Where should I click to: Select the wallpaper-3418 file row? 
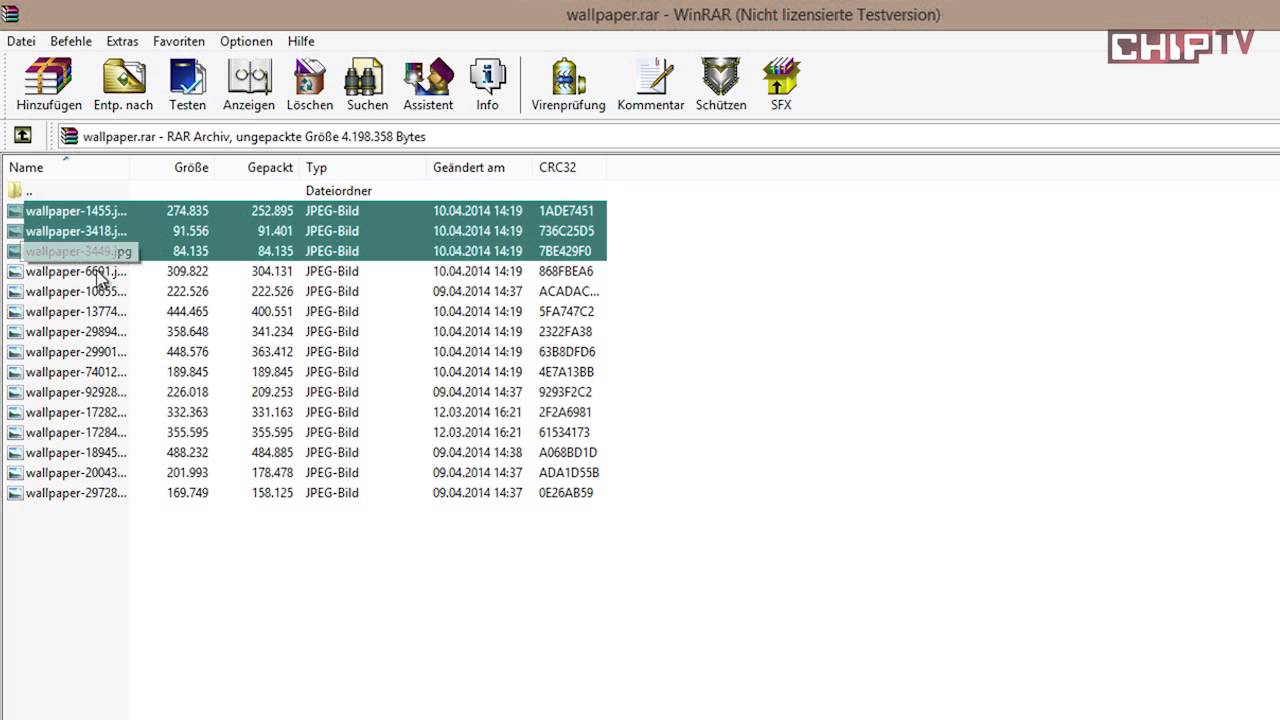pos(305,231)
